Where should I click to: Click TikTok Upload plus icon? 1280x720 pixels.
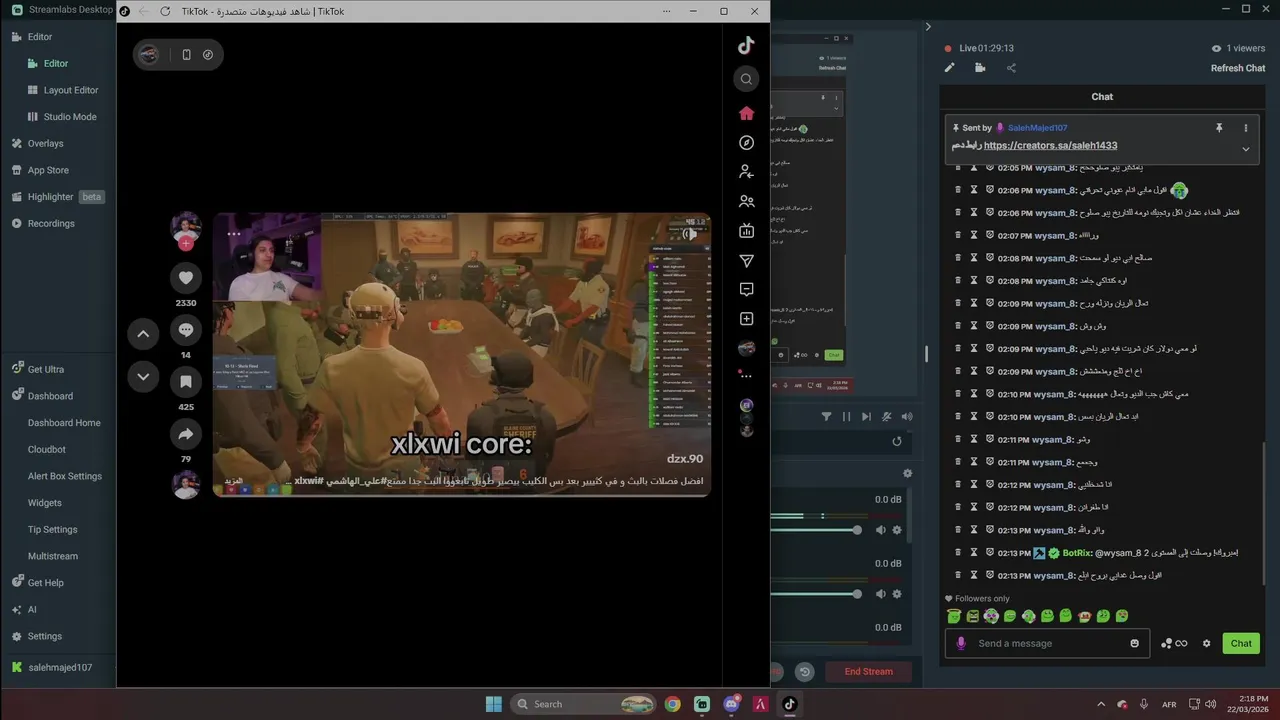[x=746, y=319]
